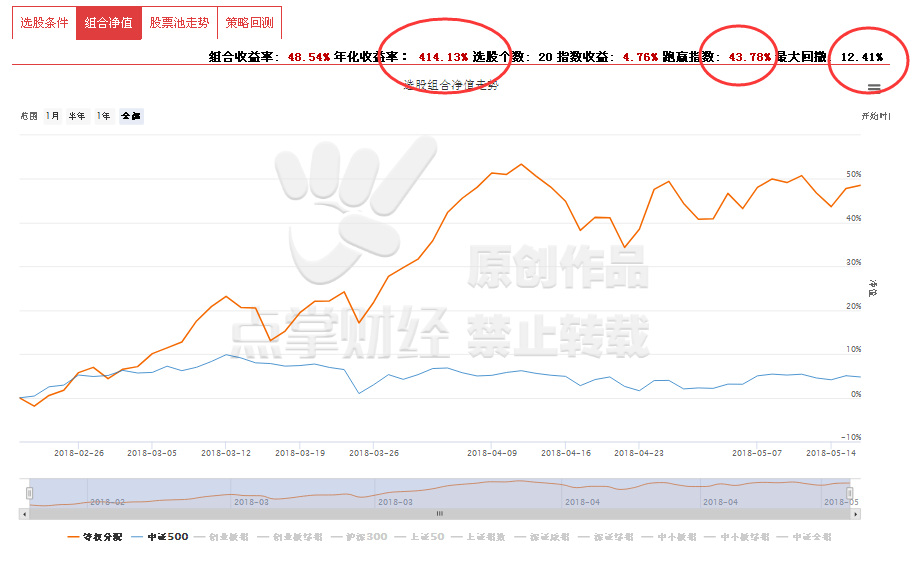Click the 2018-04-09 x-axis date label
This screenshot has width=918, height=561.
(x=492, y=453)
